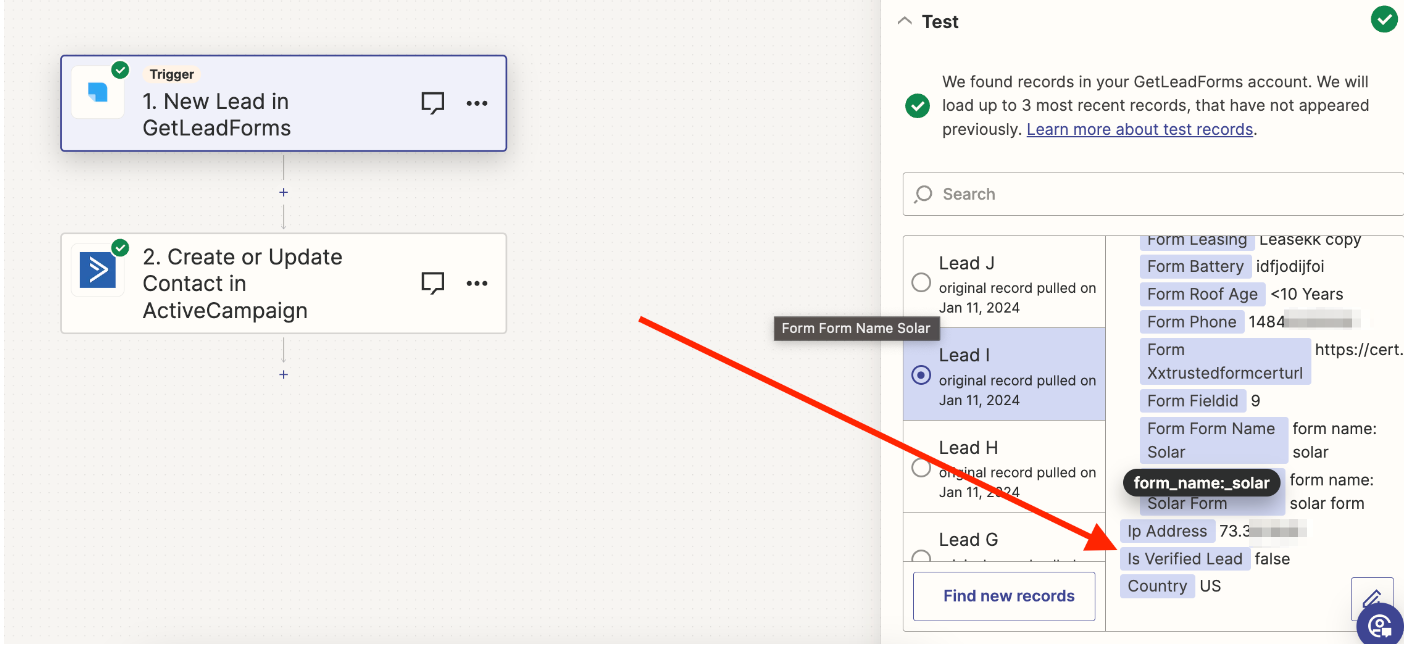This screenshot has width=1406, height=646.
Task: Open the ellipsis menu on the ActiveCampaign step
Action: (477, 283)
